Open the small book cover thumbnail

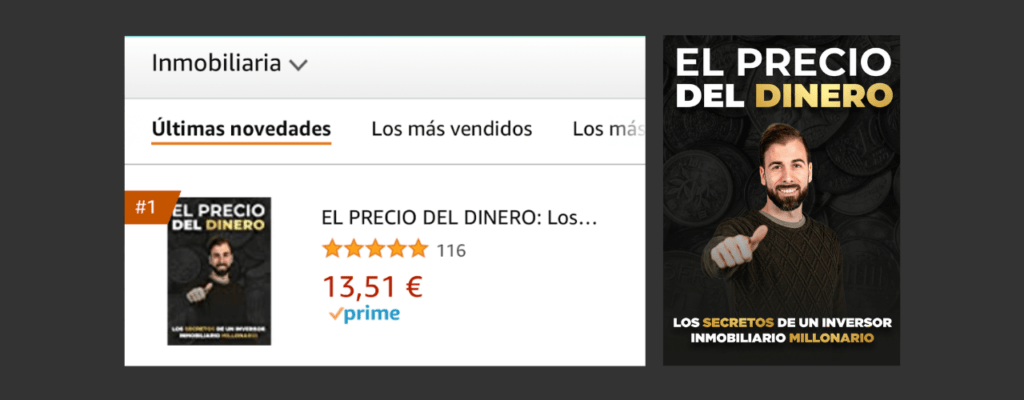[x=219, y=271]
